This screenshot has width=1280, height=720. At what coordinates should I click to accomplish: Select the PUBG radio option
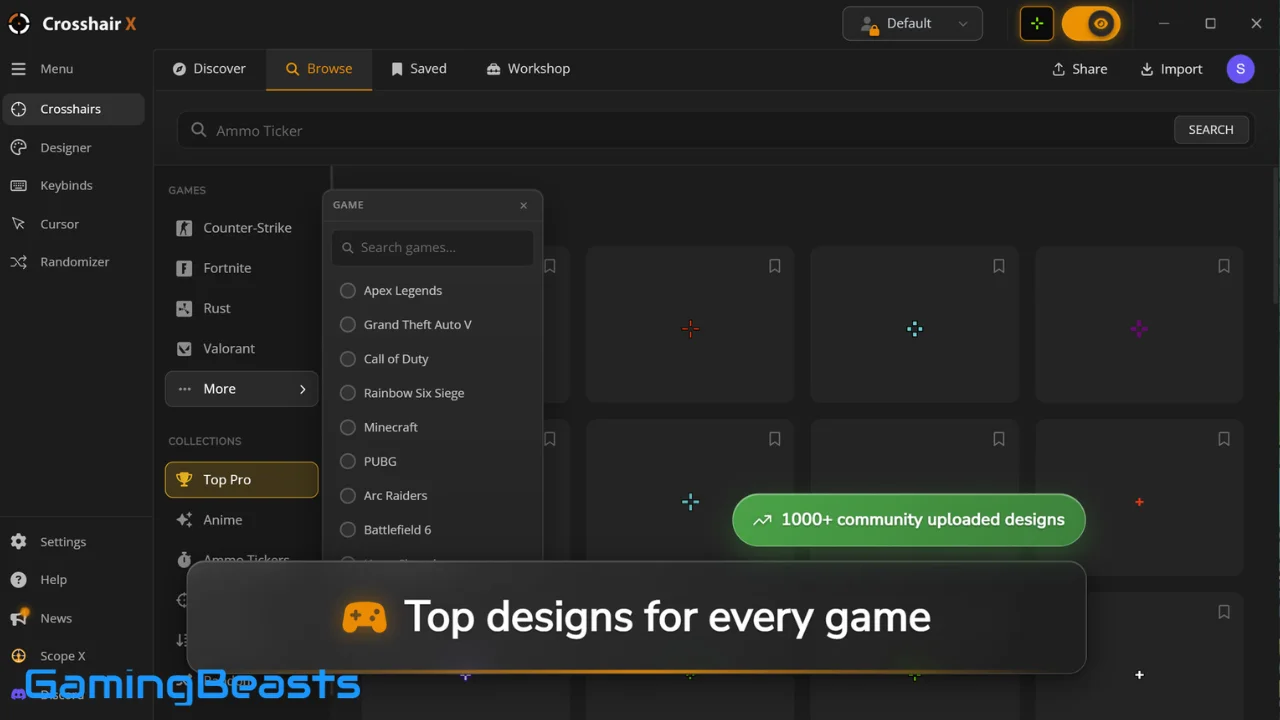pos(348,461)
